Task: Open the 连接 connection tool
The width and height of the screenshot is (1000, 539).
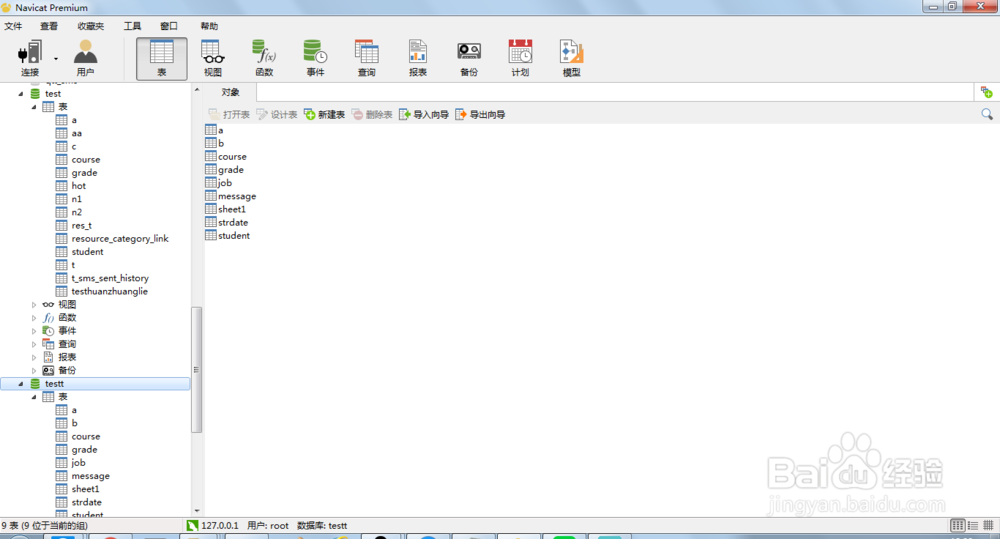Action: click(29, 58)
